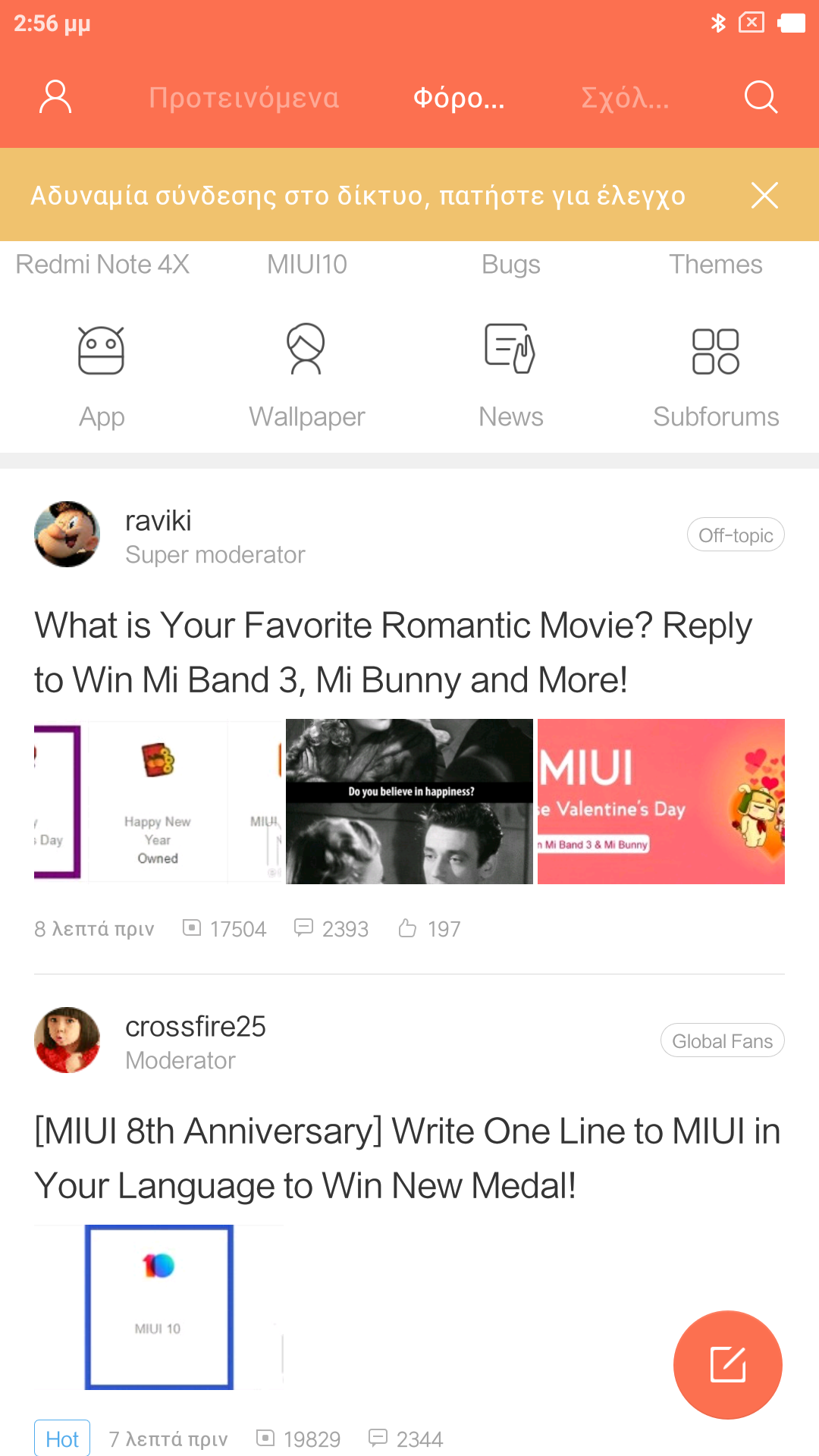Open the Redmi Note 4X forum
Viewport: 819px width, 1456px height.
coord(102,264)
